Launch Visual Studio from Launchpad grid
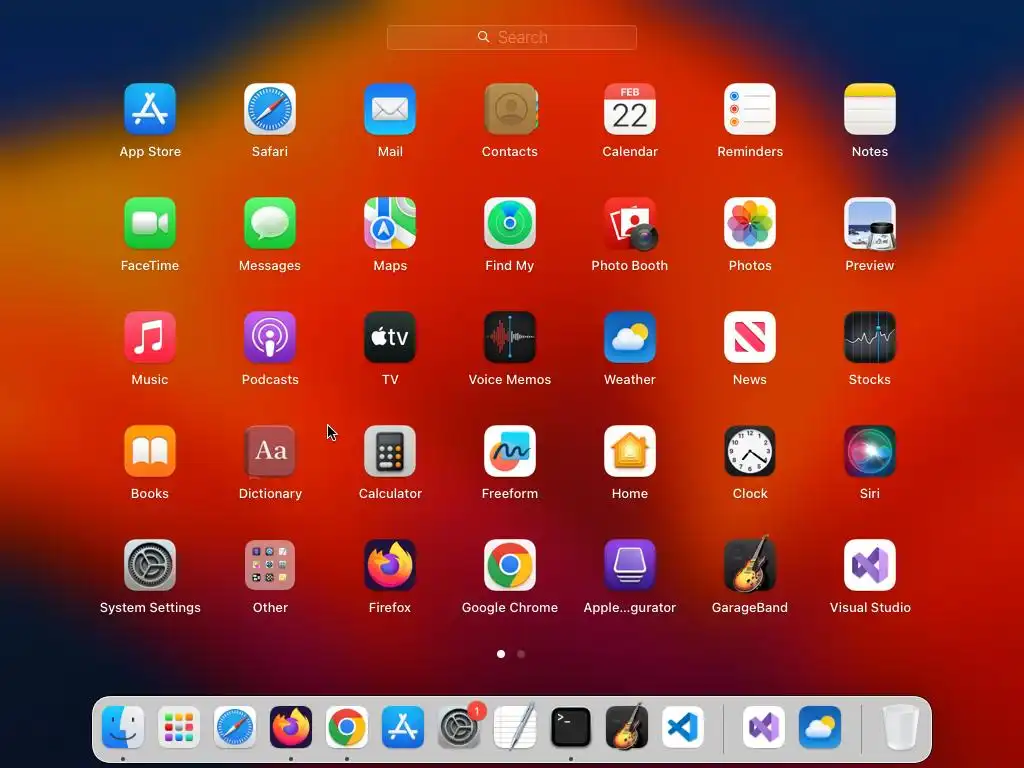1024x768 pixels. [870, 565]
